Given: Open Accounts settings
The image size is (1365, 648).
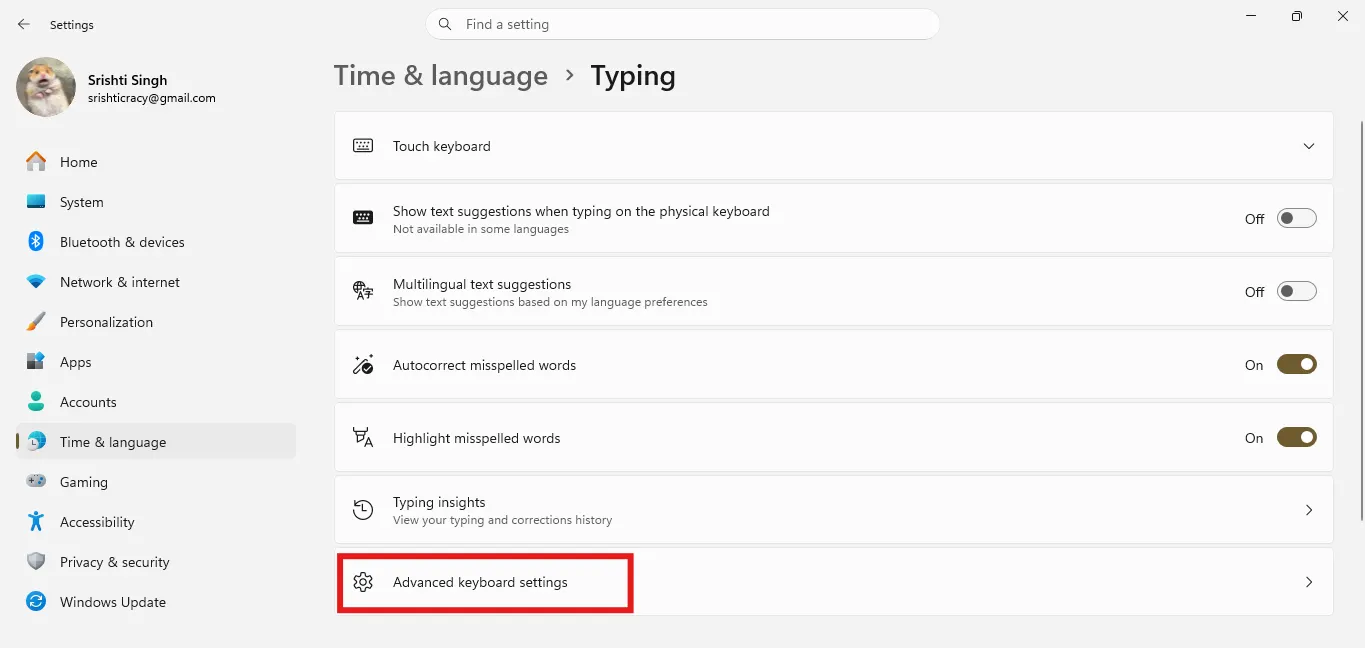Looking at the screenshot, I should 156,402.
